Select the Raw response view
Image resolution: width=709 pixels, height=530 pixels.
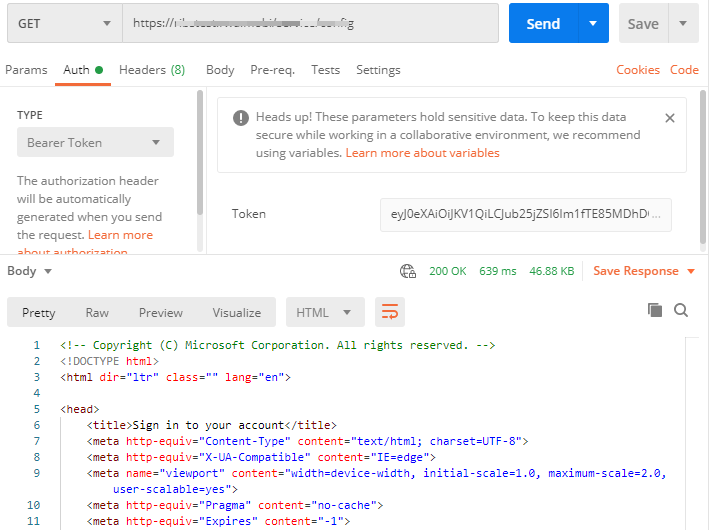97,312
